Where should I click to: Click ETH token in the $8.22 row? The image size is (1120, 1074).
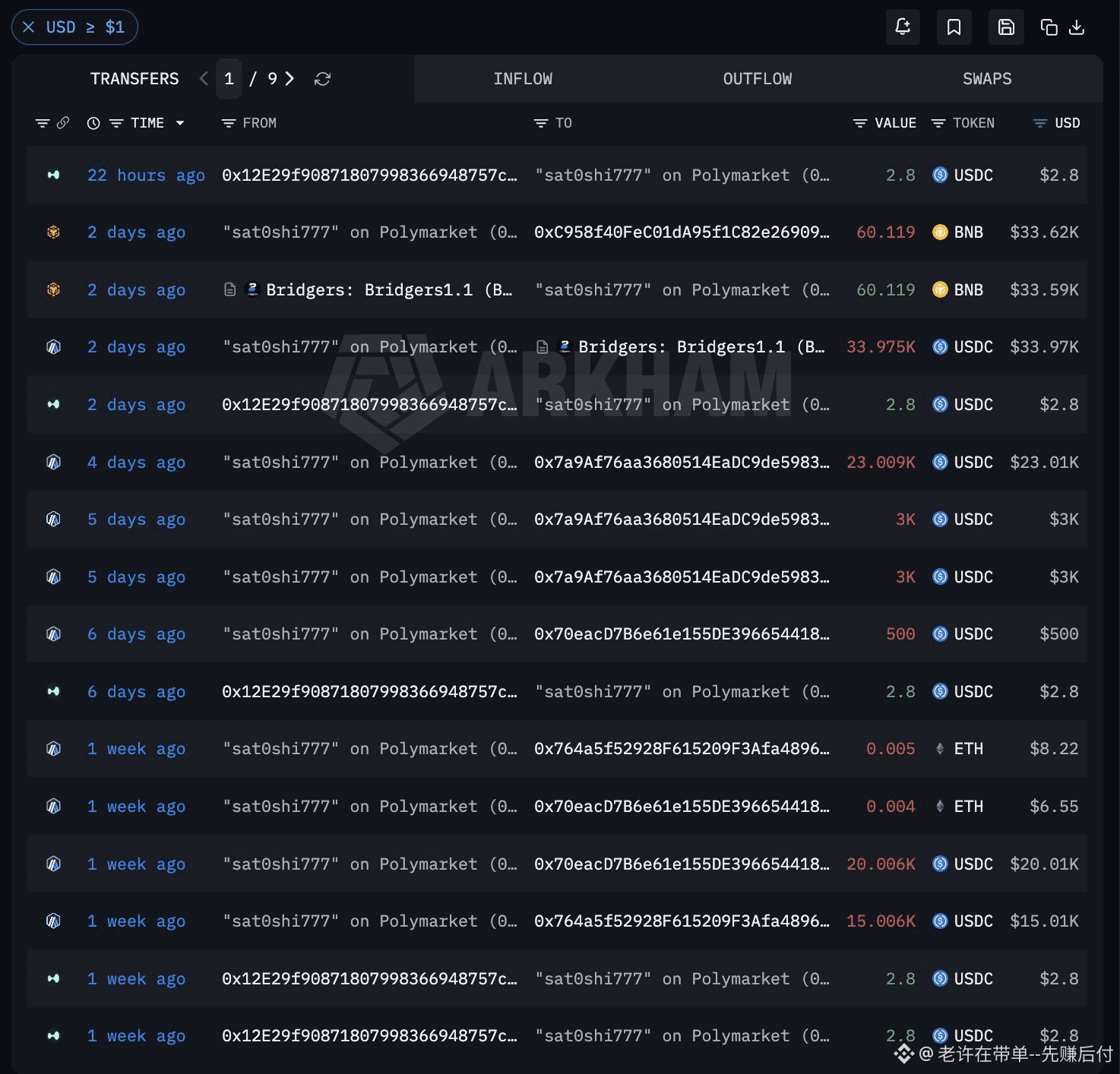click(957, 749)
